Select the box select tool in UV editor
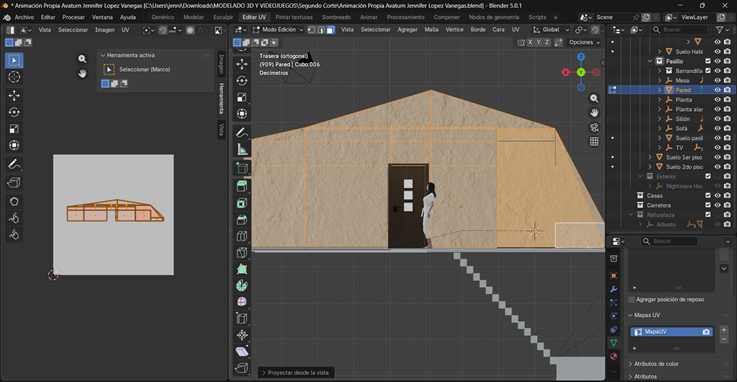This screenshot has height=382, width=737. click(x=14, y=61)
